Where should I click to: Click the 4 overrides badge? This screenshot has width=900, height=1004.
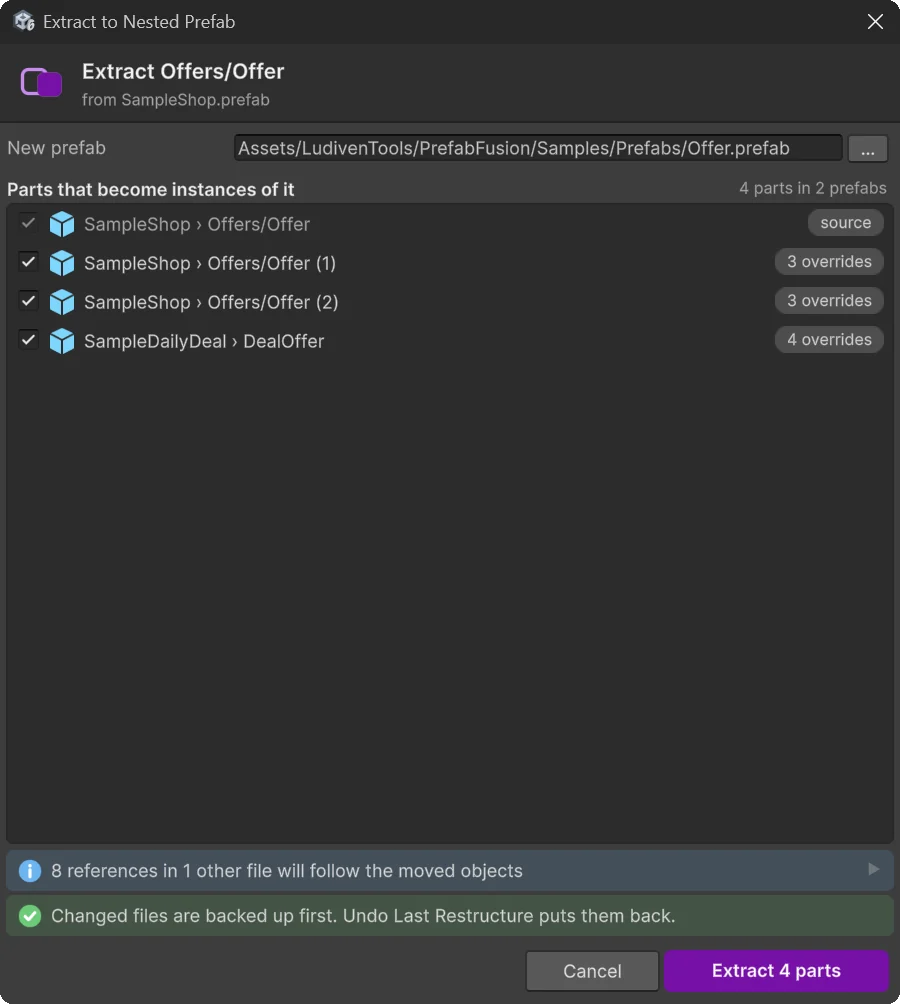pos(829,339)
